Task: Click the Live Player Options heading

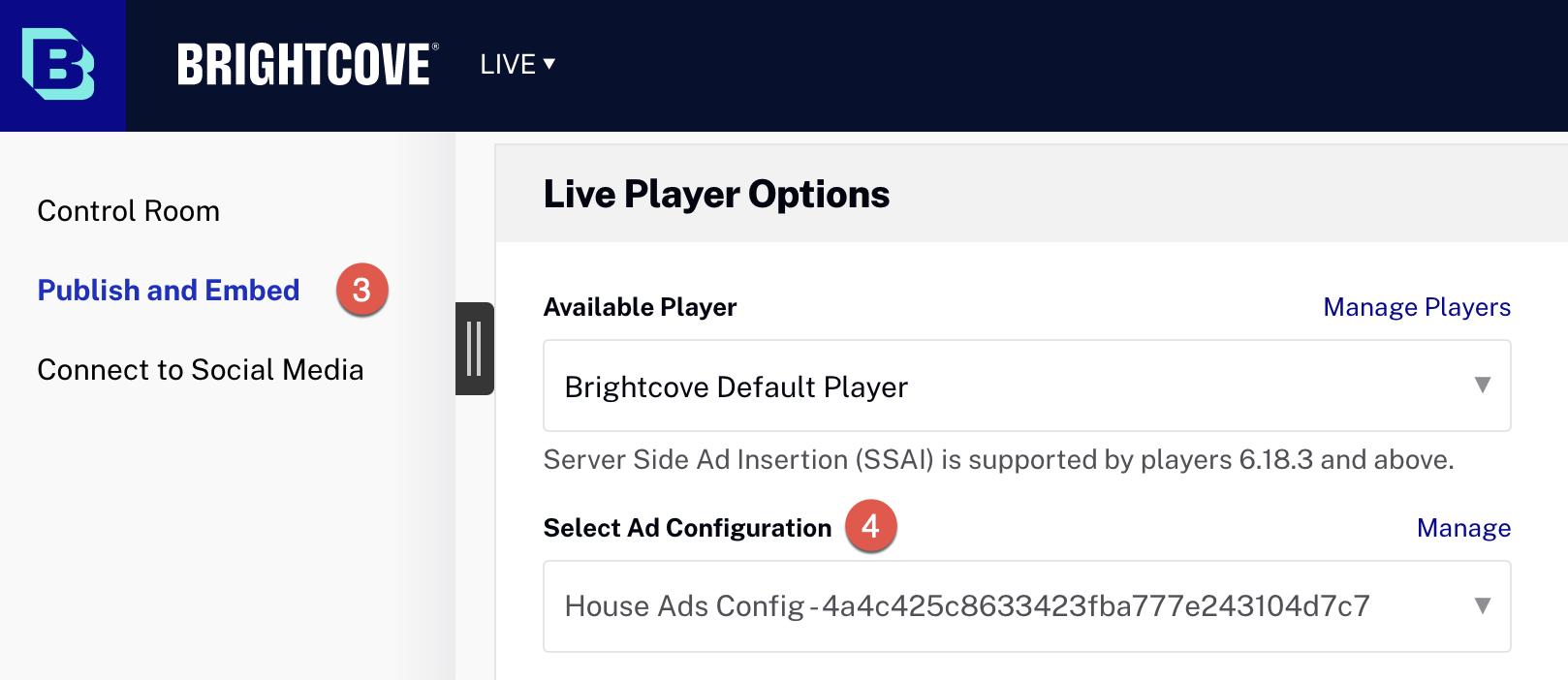Action: [716, 195]
